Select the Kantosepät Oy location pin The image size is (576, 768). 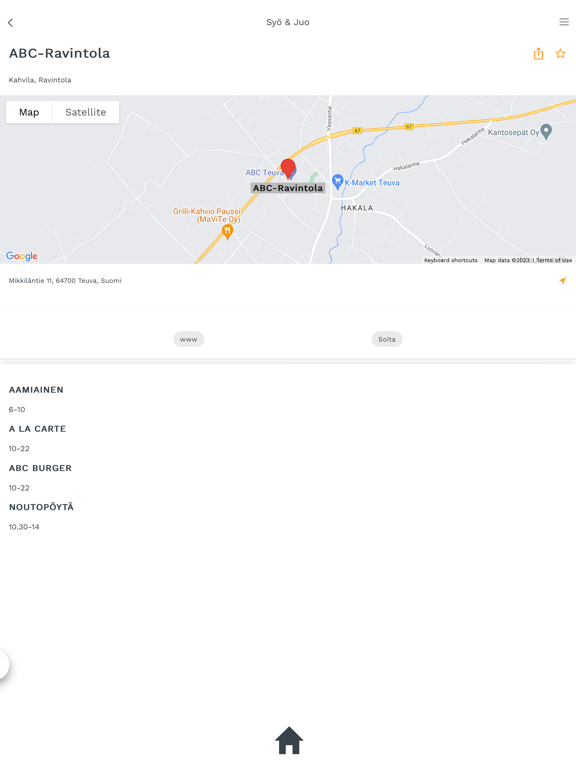547,132
